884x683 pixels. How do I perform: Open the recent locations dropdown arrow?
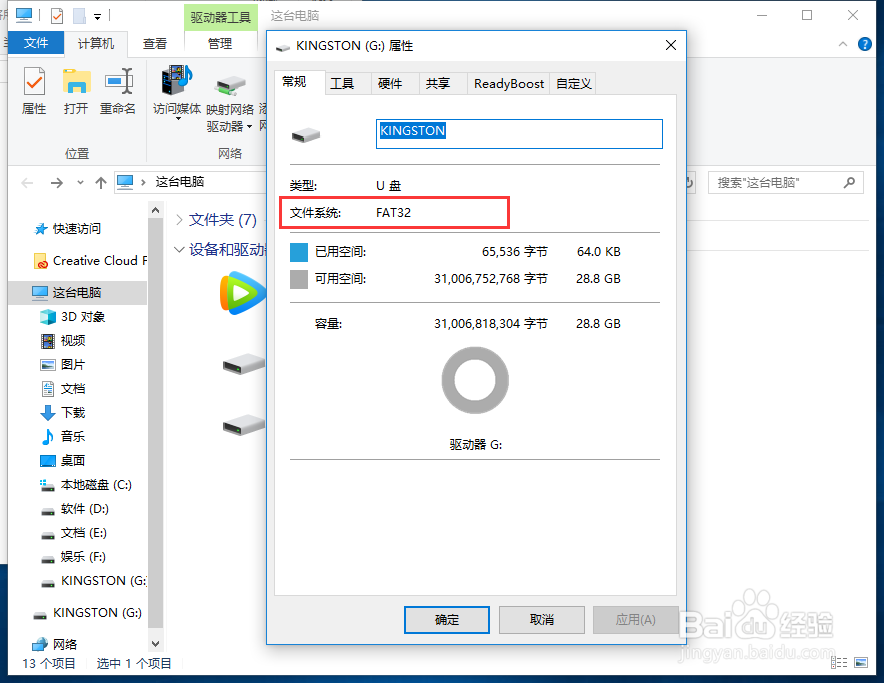80,183
